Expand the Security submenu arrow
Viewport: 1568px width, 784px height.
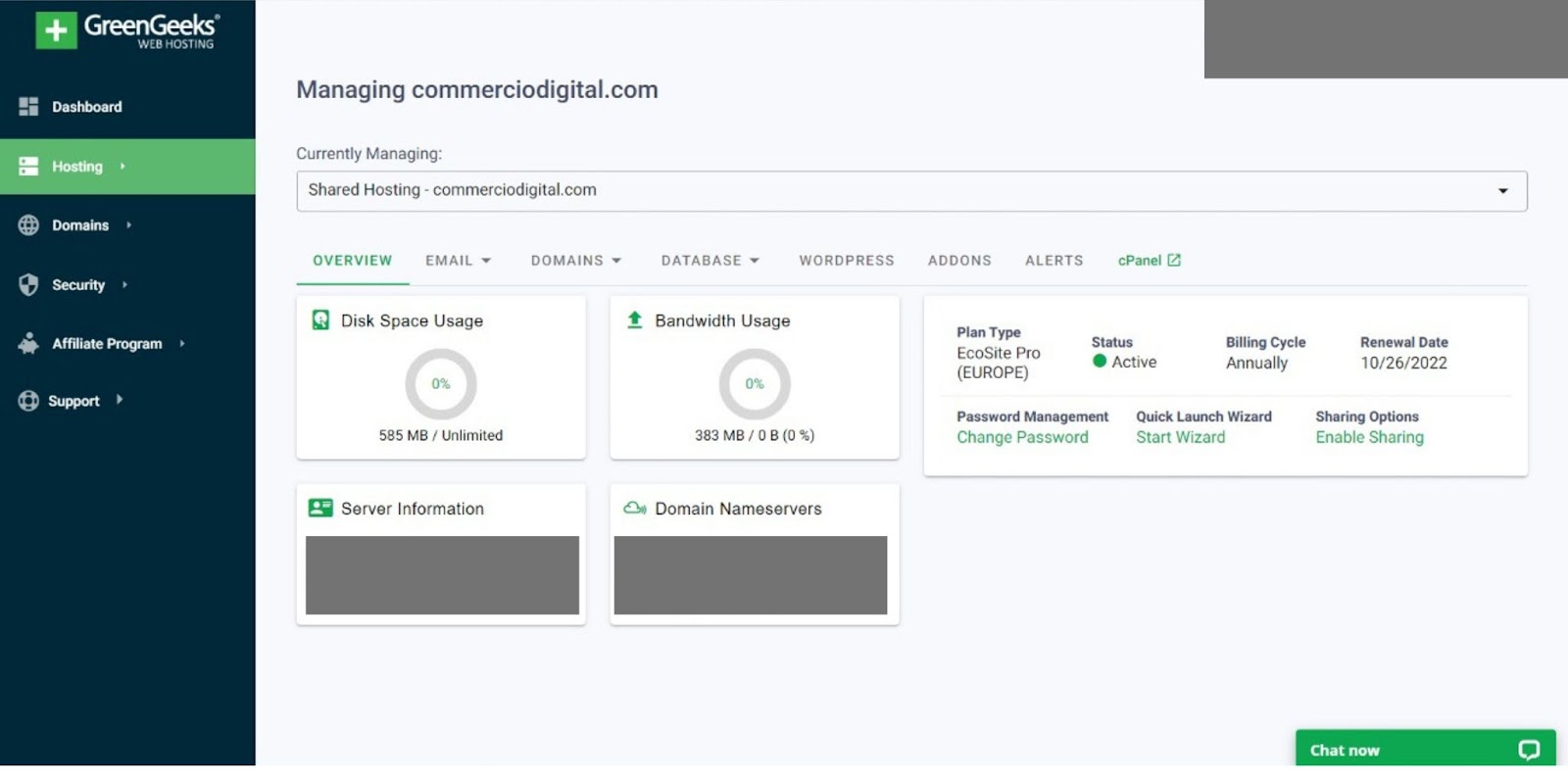(124, 284)
